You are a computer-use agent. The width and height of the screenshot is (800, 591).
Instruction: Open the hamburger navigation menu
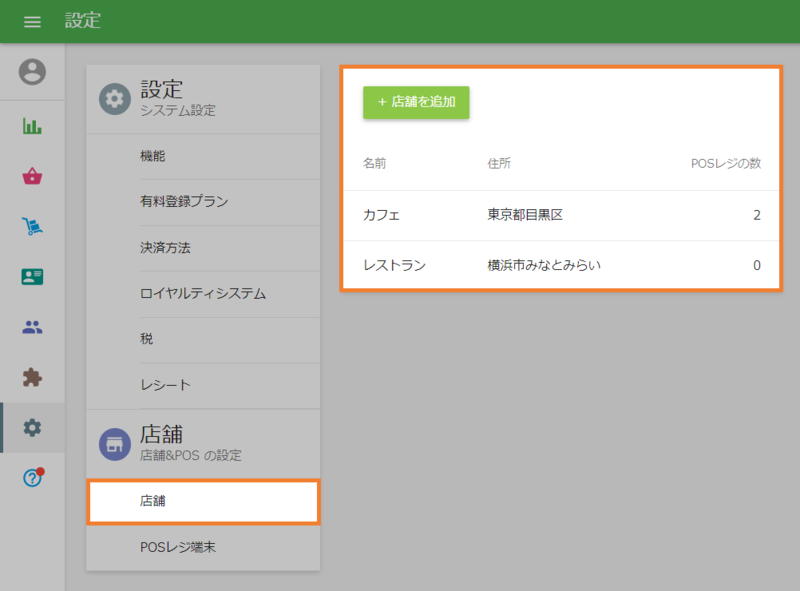(32, 21)
